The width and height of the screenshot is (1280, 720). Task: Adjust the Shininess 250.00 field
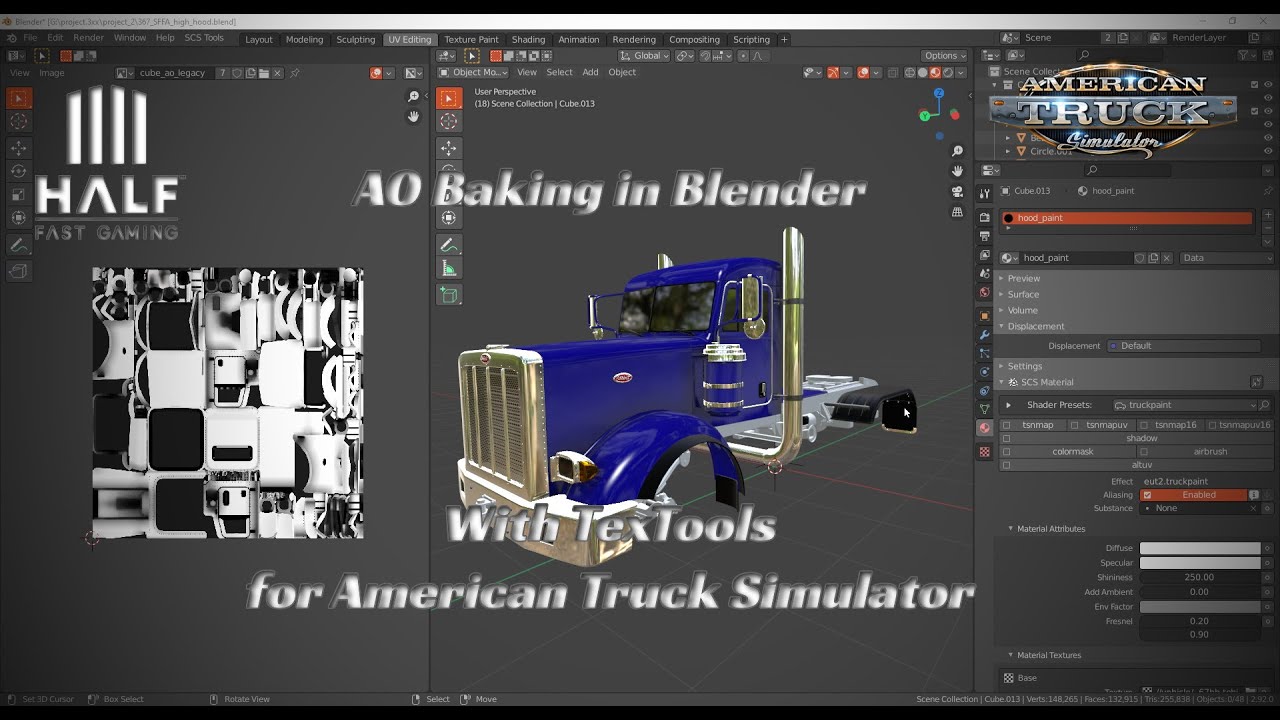1200,577
